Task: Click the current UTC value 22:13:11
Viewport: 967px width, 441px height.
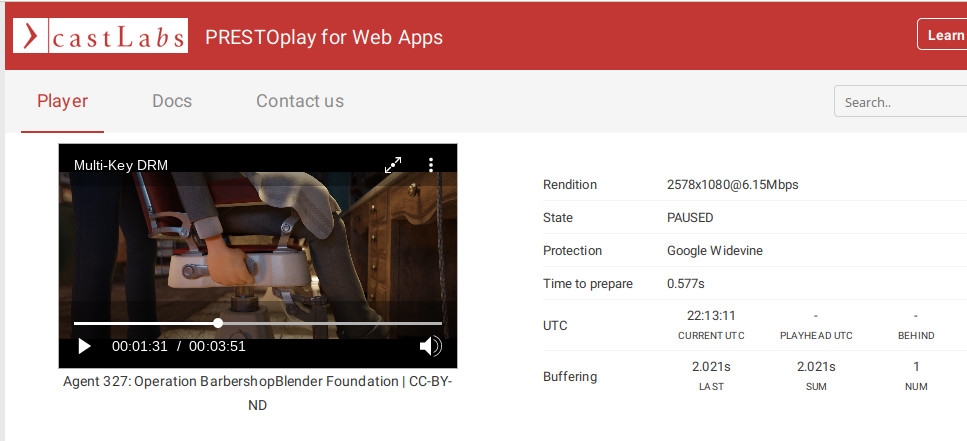Action: point(711,316)
